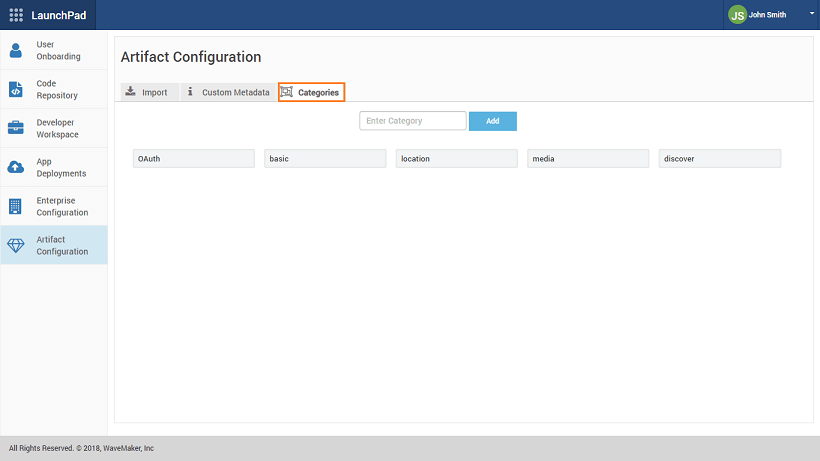Click the User Onboarding person icon
The width and height of the screenshot is (820, 461).
tap(15, 50)
